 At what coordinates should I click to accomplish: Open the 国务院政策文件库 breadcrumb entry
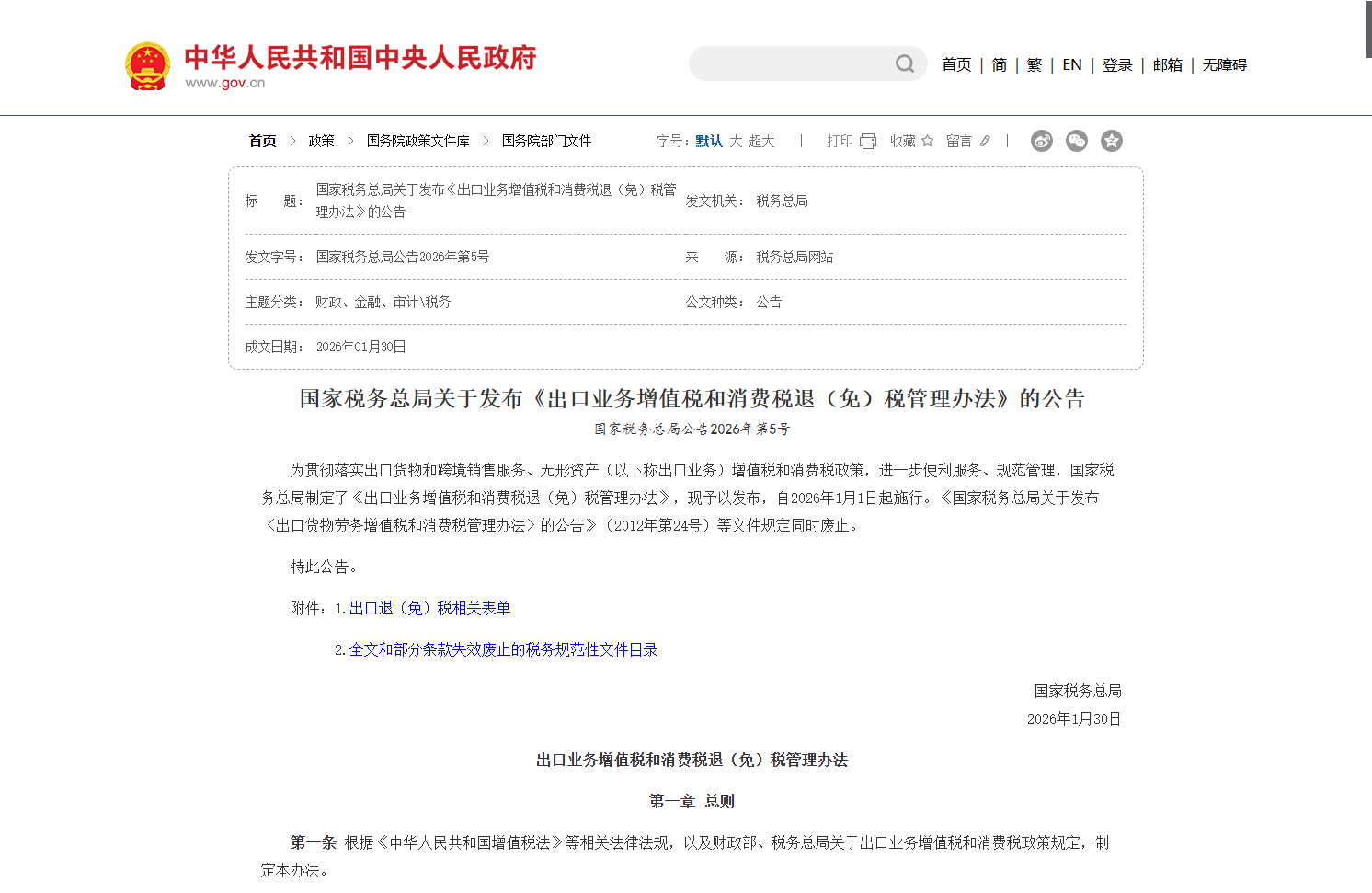(x=416, y=141)
